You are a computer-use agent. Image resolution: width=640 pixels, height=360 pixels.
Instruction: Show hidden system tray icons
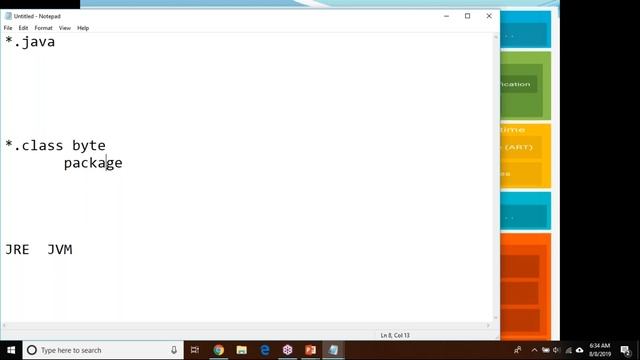(x=534, y=350)
